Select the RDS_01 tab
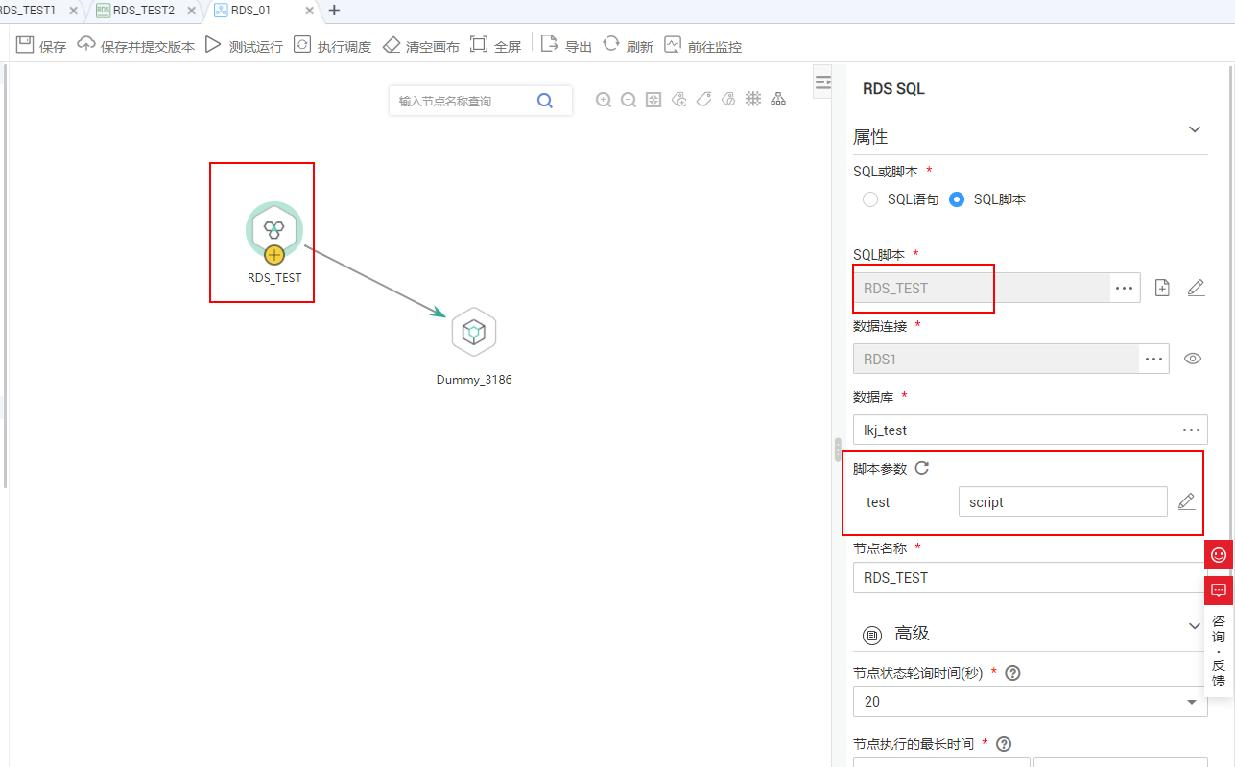 243,10
